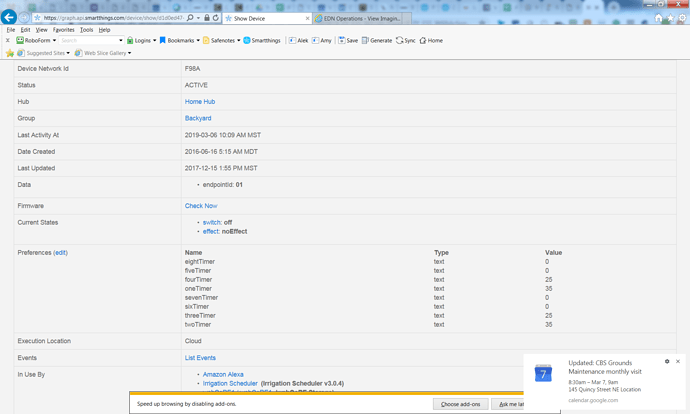Open the switch current state link
This screenshot has width=690, height=414.
pyautogui.click(x=212, y=223)
